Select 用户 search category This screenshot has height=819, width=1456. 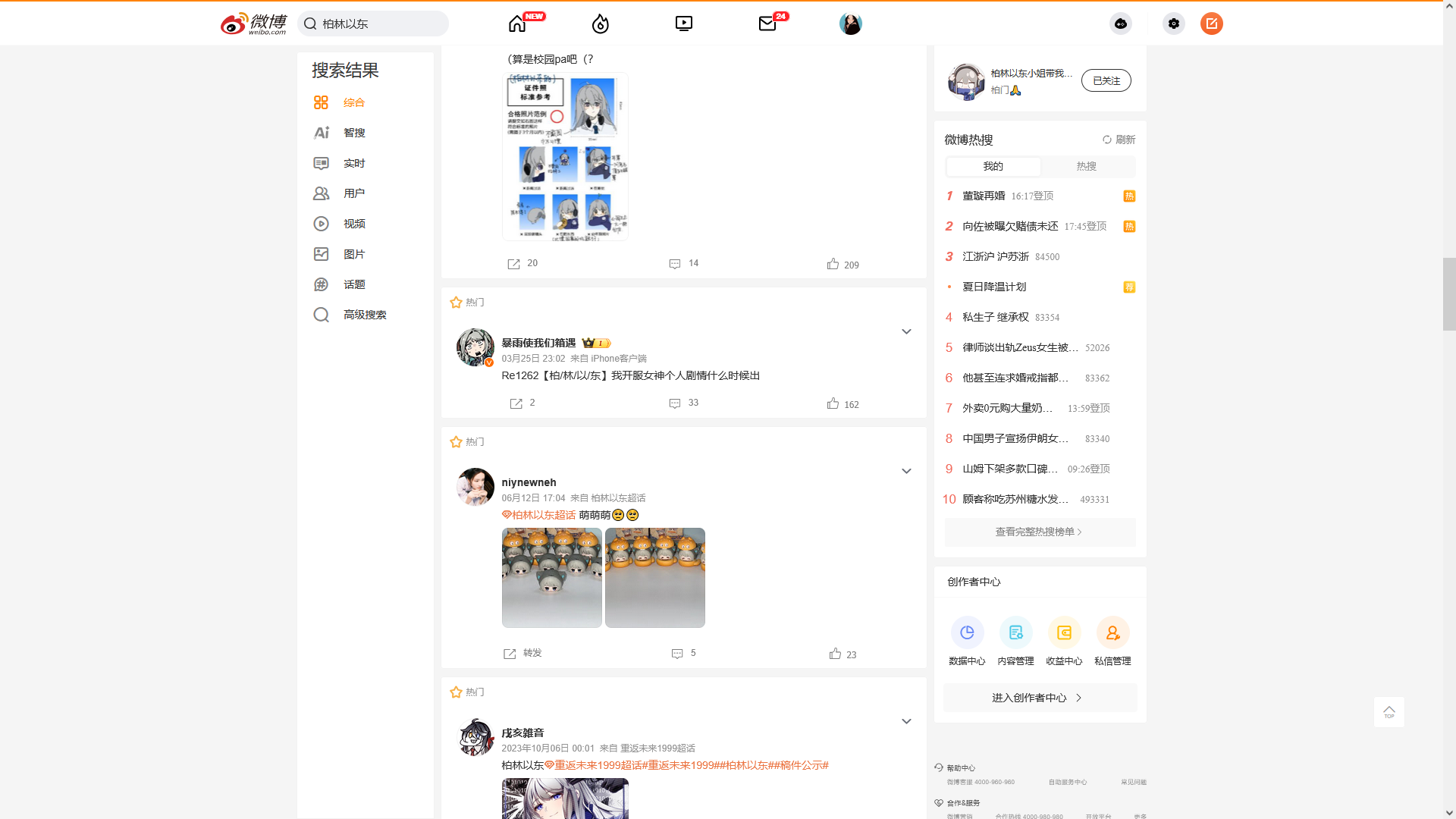[x=340, y=193]
